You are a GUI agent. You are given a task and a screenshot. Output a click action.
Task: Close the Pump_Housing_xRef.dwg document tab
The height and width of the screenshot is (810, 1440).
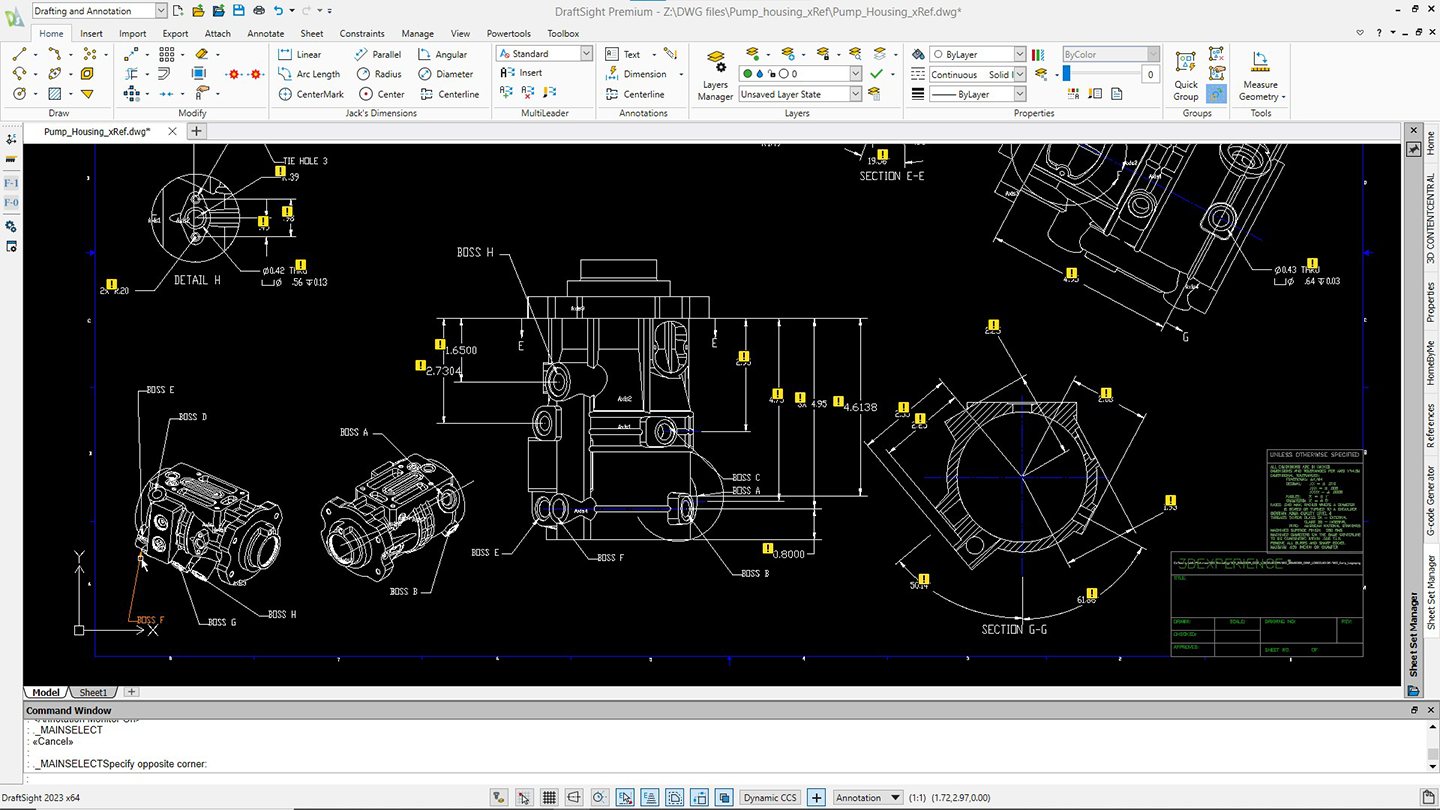pos(172,131)
